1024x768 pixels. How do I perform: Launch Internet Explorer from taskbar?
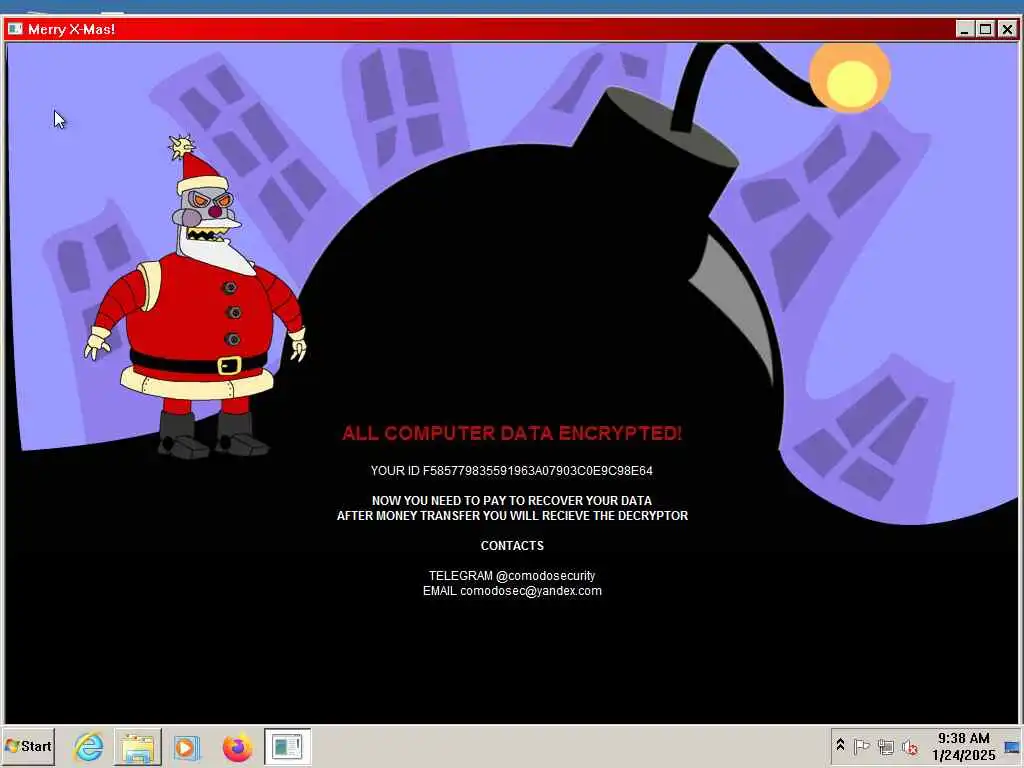88,746
